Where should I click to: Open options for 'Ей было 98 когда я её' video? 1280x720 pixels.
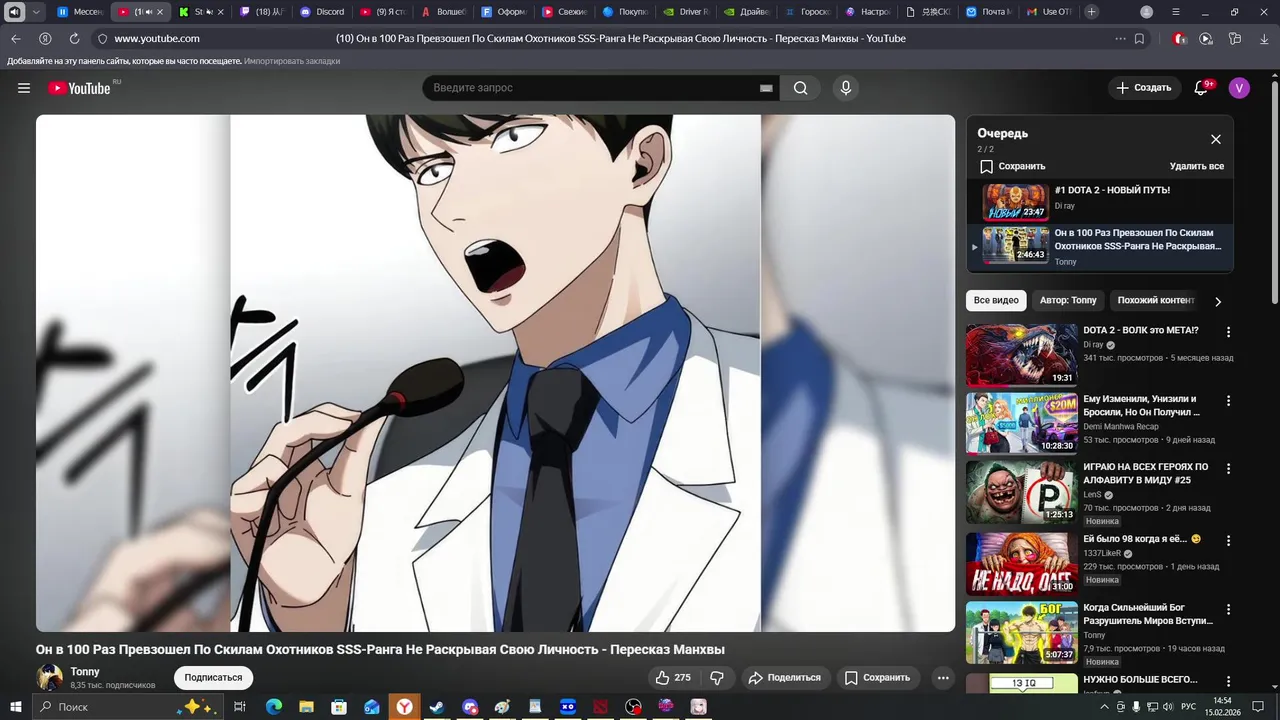pyautogui.click(x=1229, y=540)
